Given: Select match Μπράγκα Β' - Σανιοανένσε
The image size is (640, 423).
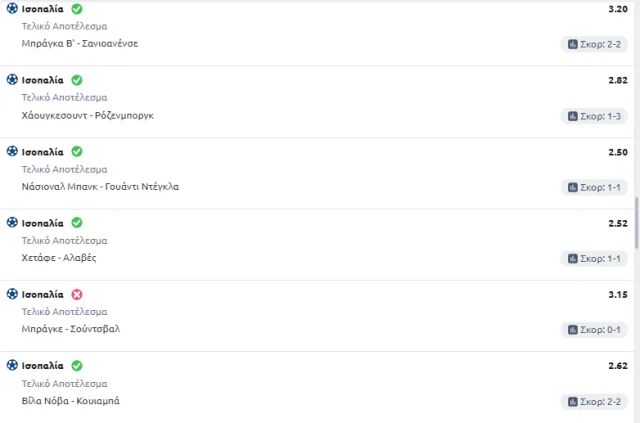Looking at the screenshot, I should [80, 43].
